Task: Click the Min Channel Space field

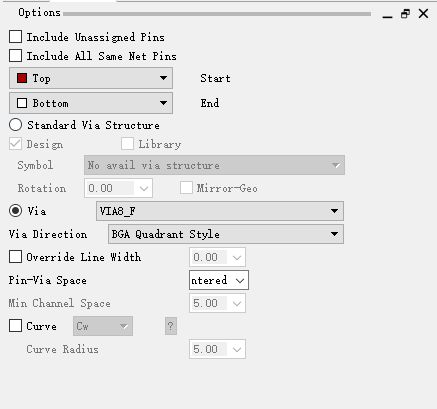Action: 217,303
